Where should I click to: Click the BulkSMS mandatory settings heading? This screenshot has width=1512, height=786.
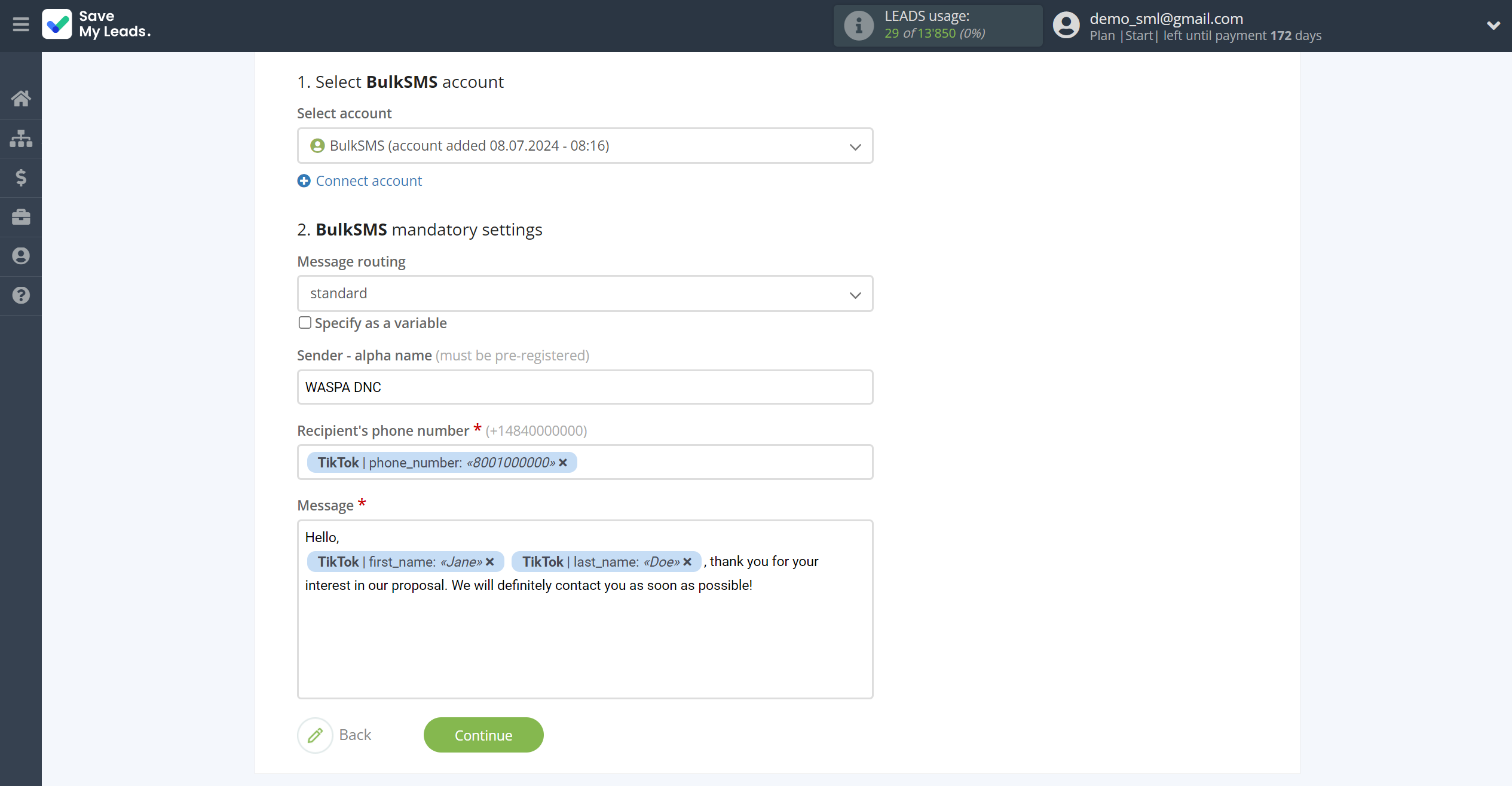coord(420,230)
